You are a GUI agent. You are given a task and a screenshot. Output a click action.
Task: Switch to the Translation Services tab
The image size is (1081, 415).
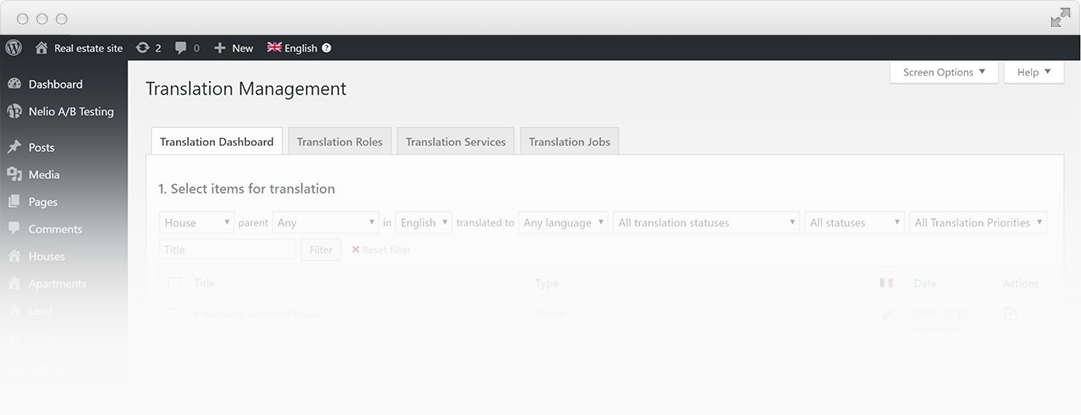[x=455, y=142]
